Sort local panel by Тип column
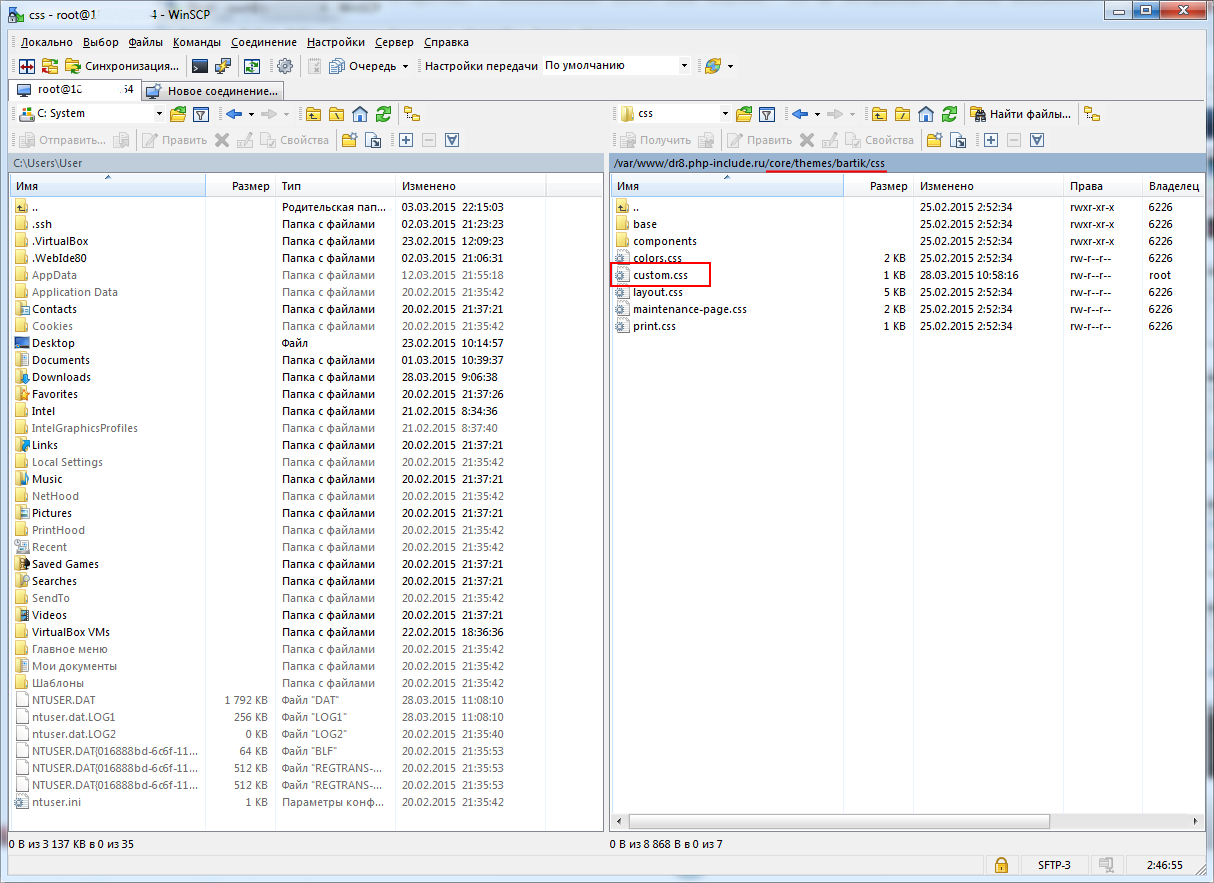This screenshot has width=1214, height=883. point(335,186)
